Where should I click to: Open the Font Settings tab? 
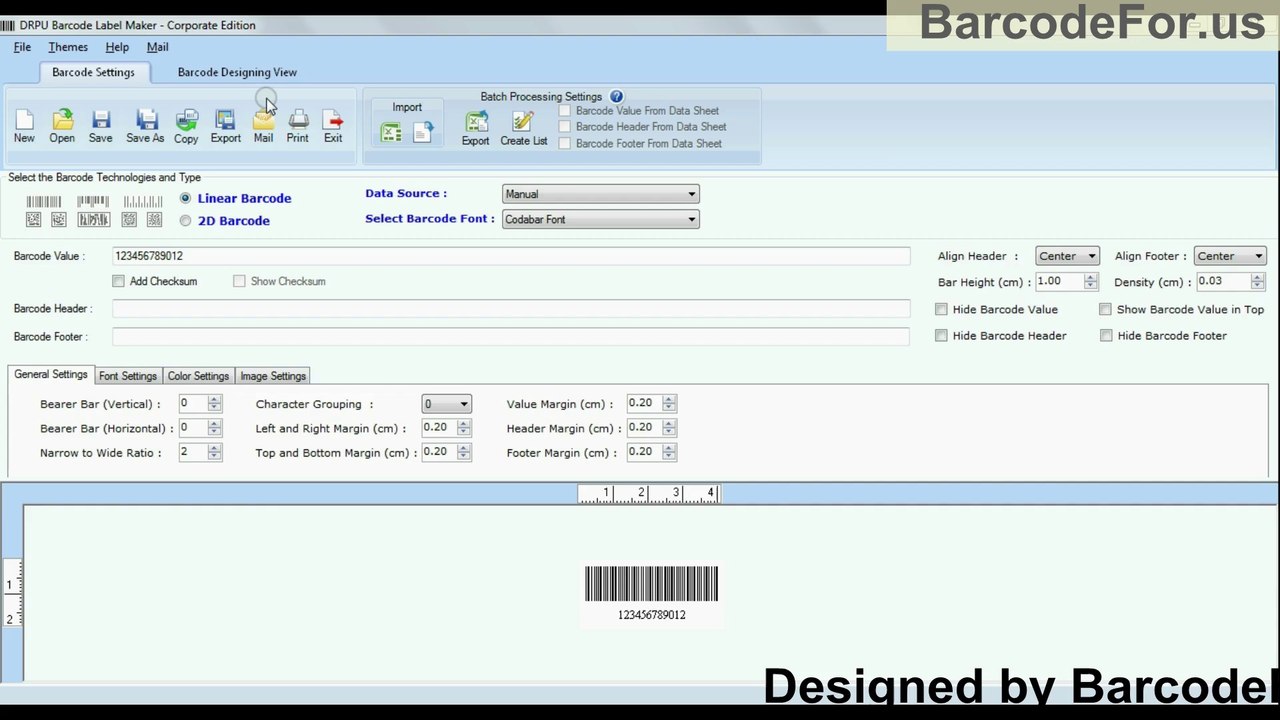[x=128, y=376]
